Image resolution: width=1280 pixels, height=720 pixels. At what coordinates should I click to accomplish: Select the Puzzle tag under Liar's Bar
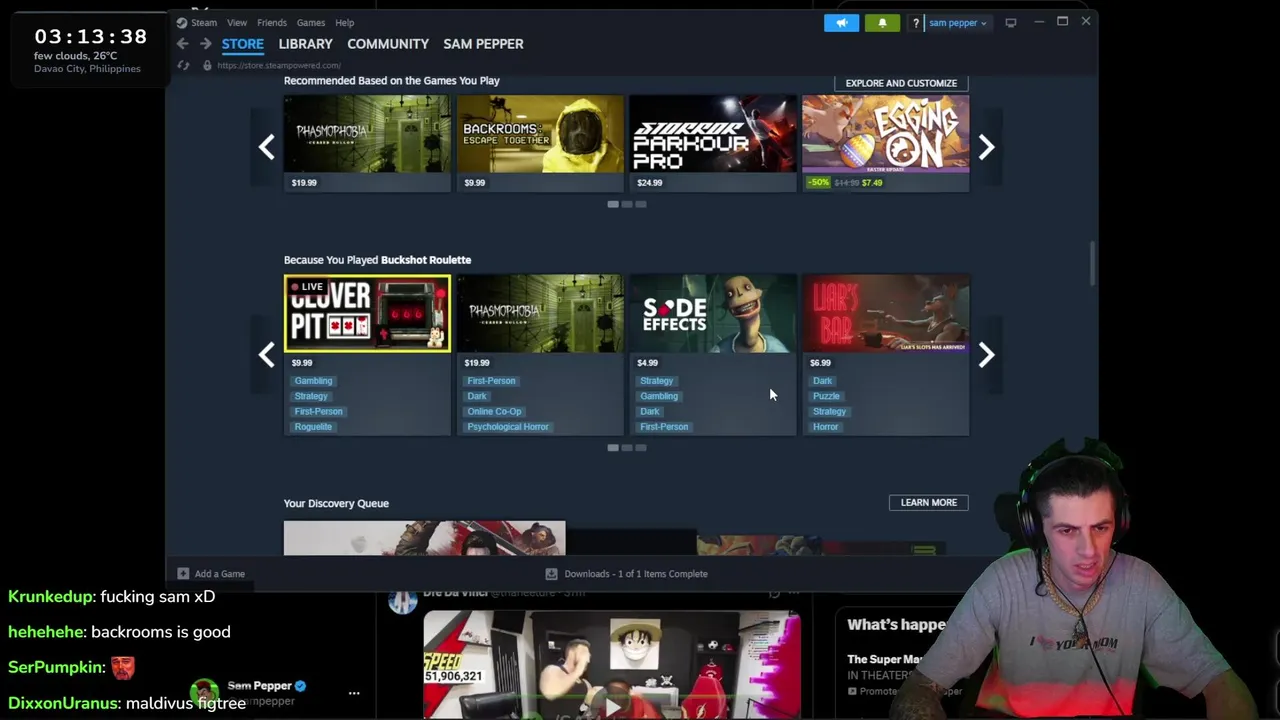click(826, 396)
